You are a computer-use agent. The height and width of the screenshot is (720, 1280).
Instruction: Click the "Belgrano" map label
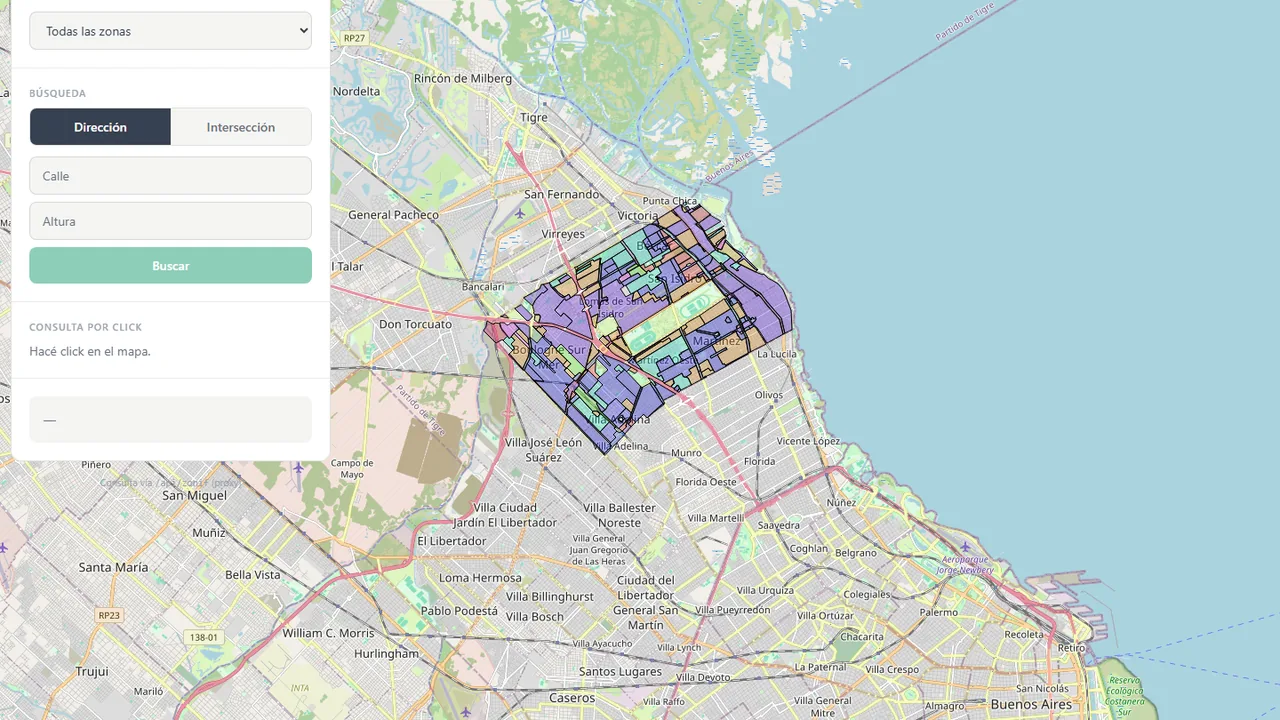(856, 552)
